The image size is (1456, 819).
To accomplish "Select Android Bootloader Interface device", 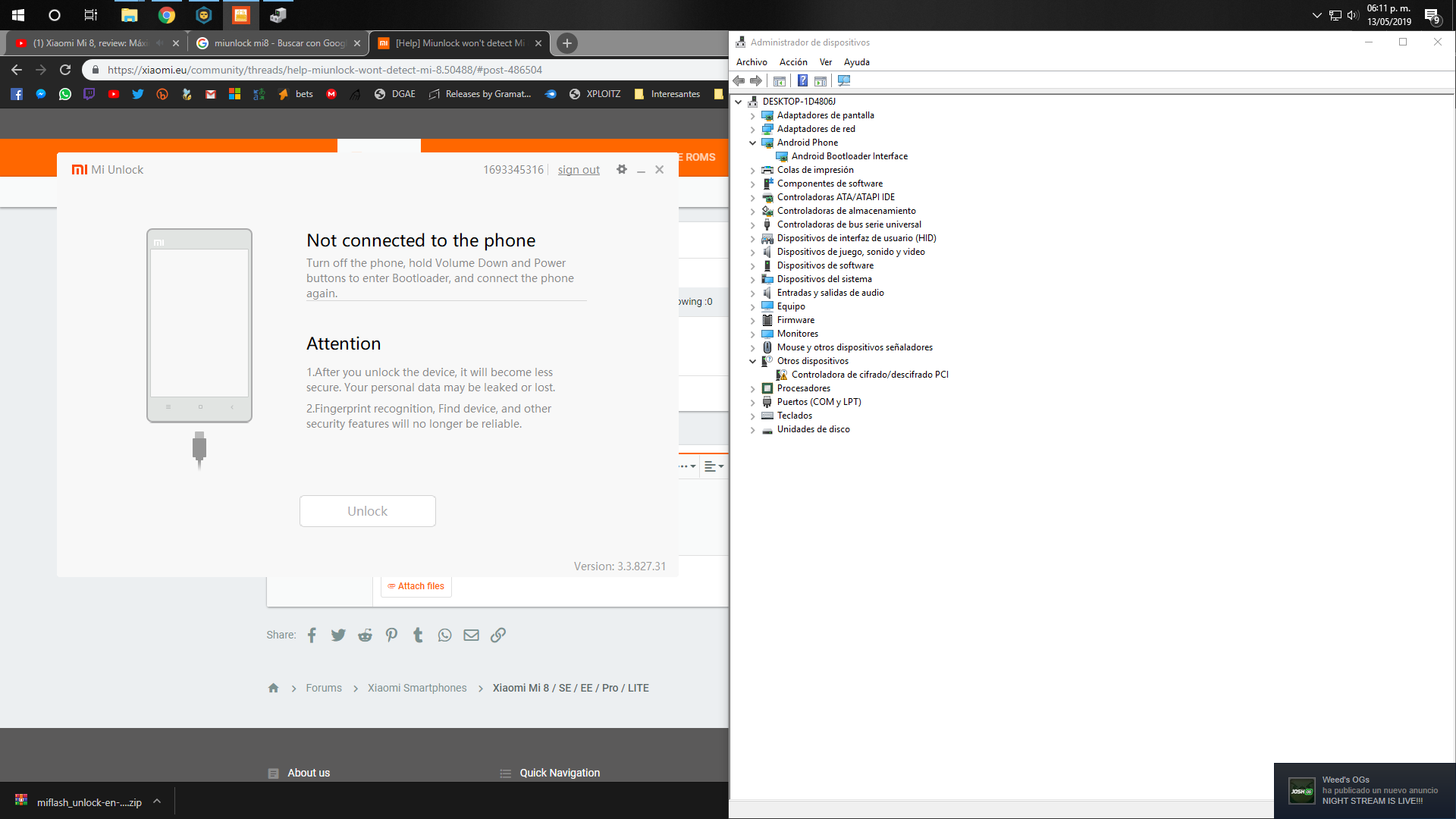I will pos(849,156).
